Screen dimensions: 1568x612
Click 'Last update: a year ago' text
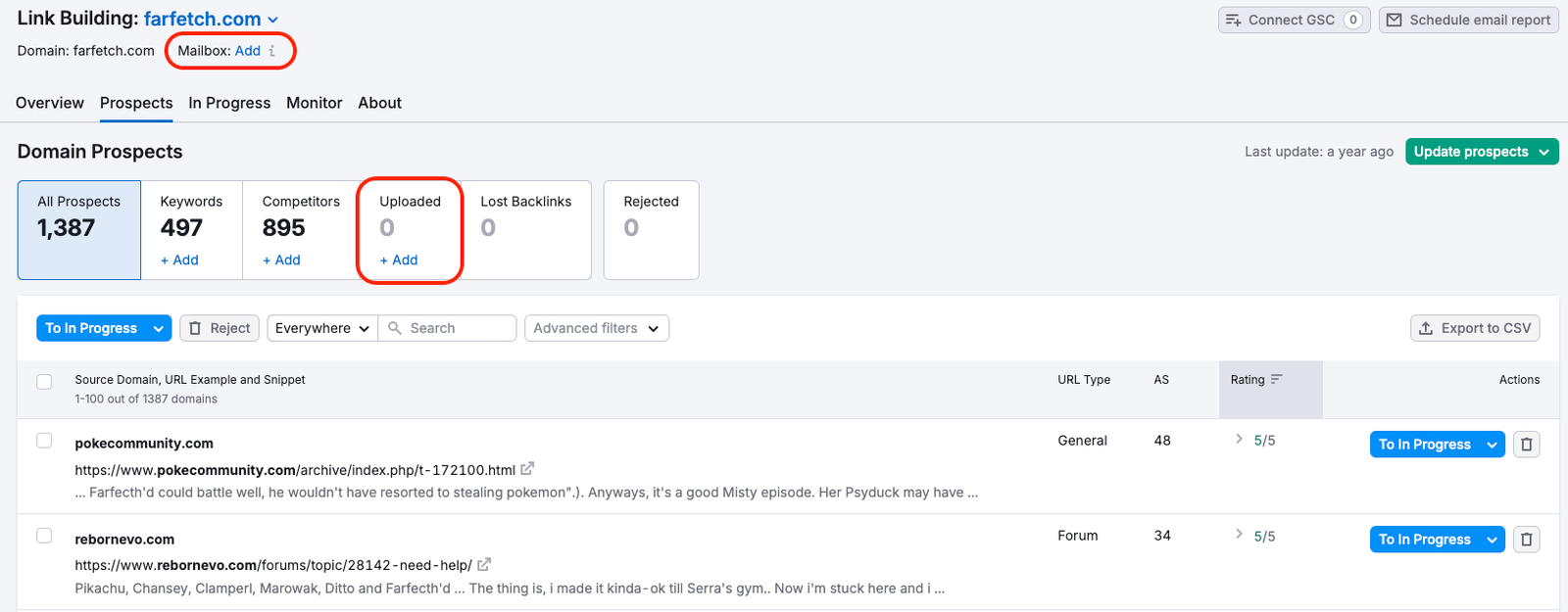pyautogui.click(x=1319, y=152)
